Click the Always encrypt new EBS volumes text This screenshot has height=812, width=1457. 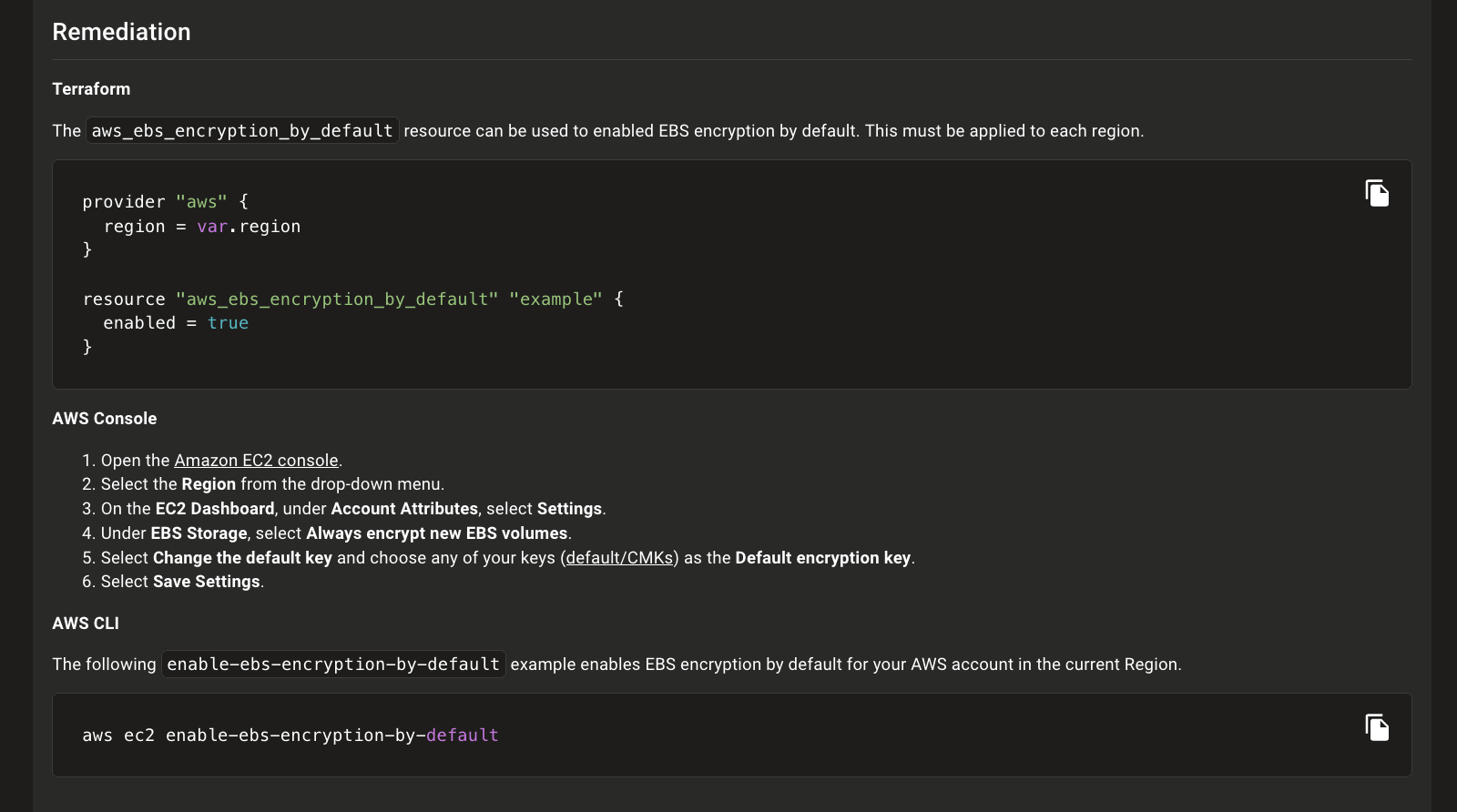point(436,533)
